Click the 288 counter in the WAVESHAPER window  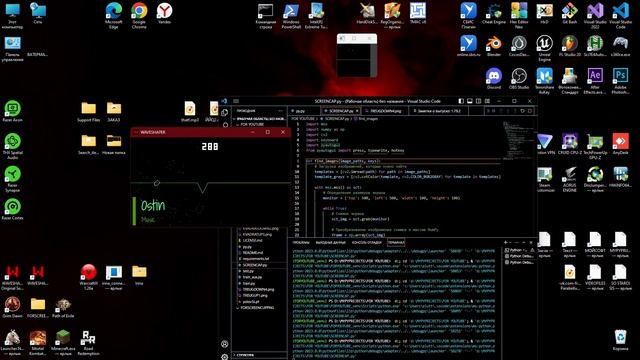click(x=210, y=147)
